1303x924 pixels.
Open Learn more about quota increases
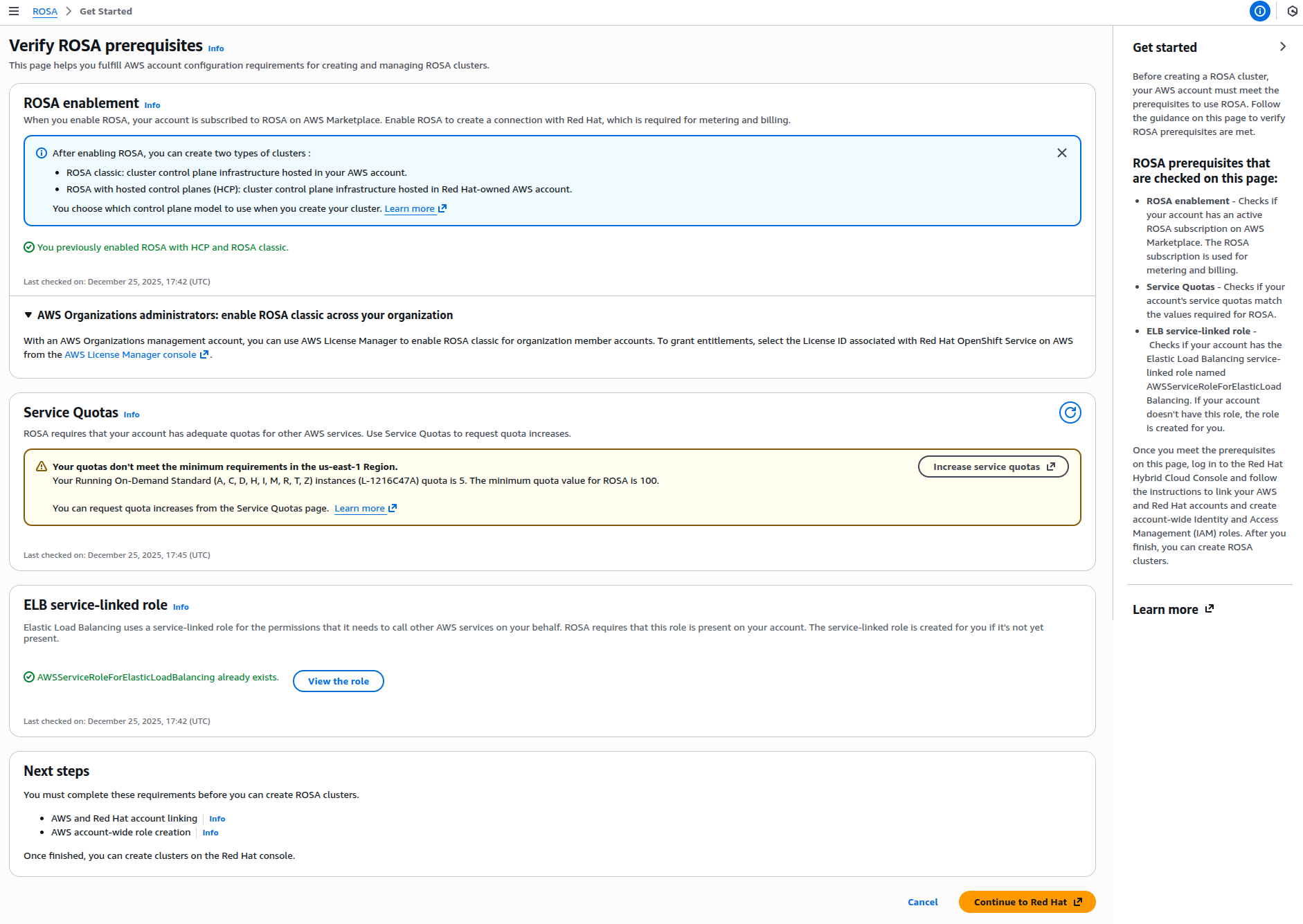coord(360,507)
